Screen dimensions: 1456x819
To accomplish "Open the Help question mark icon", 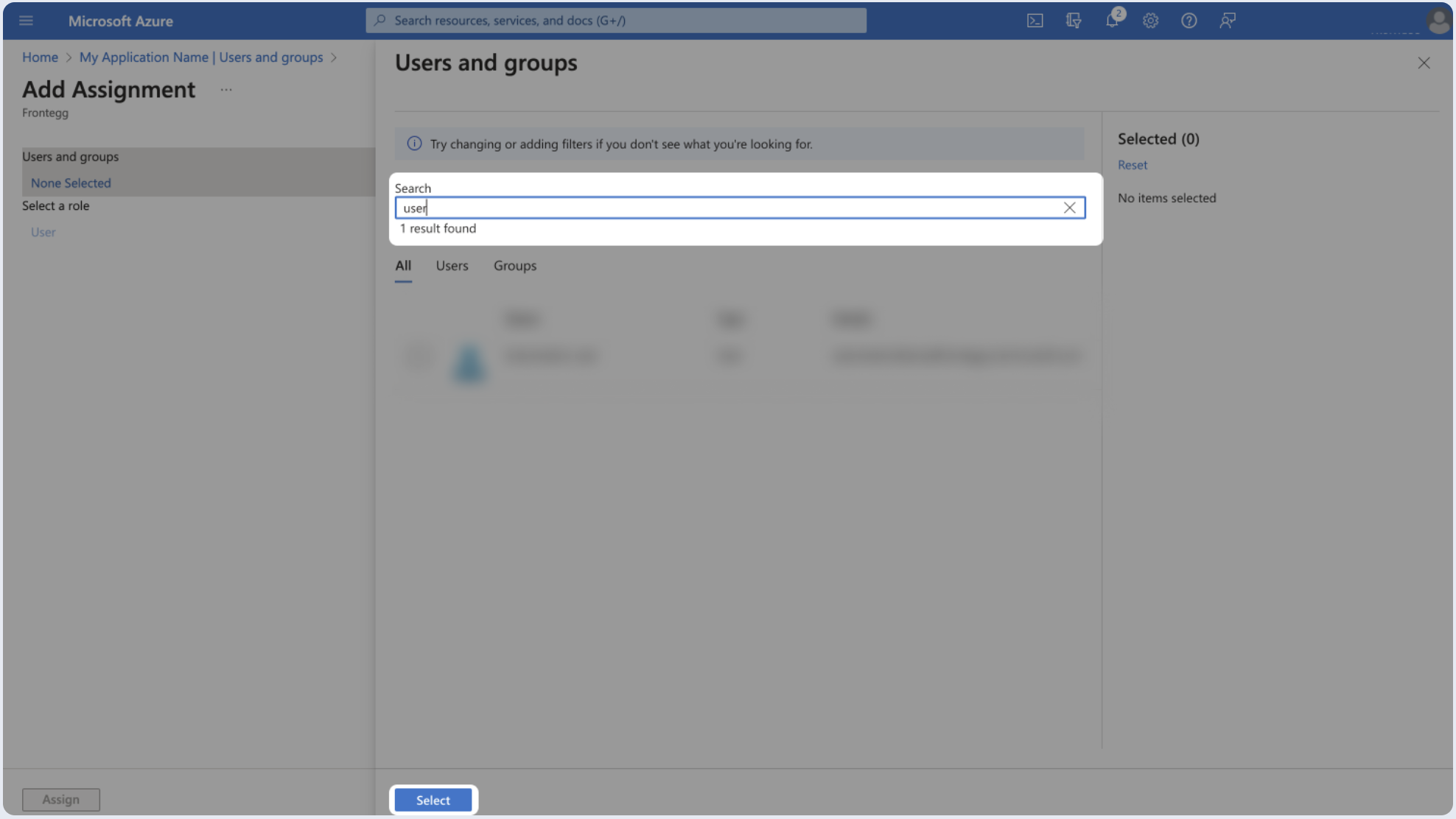I will pos(1189,21).
